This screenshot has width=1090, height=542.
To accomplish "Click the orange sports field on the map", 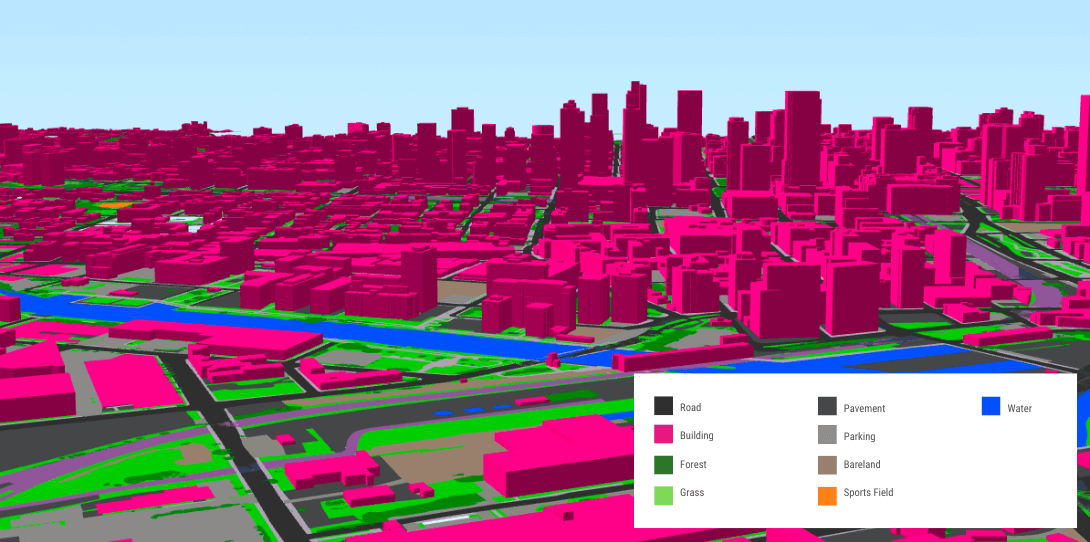I will coord(115,206).
